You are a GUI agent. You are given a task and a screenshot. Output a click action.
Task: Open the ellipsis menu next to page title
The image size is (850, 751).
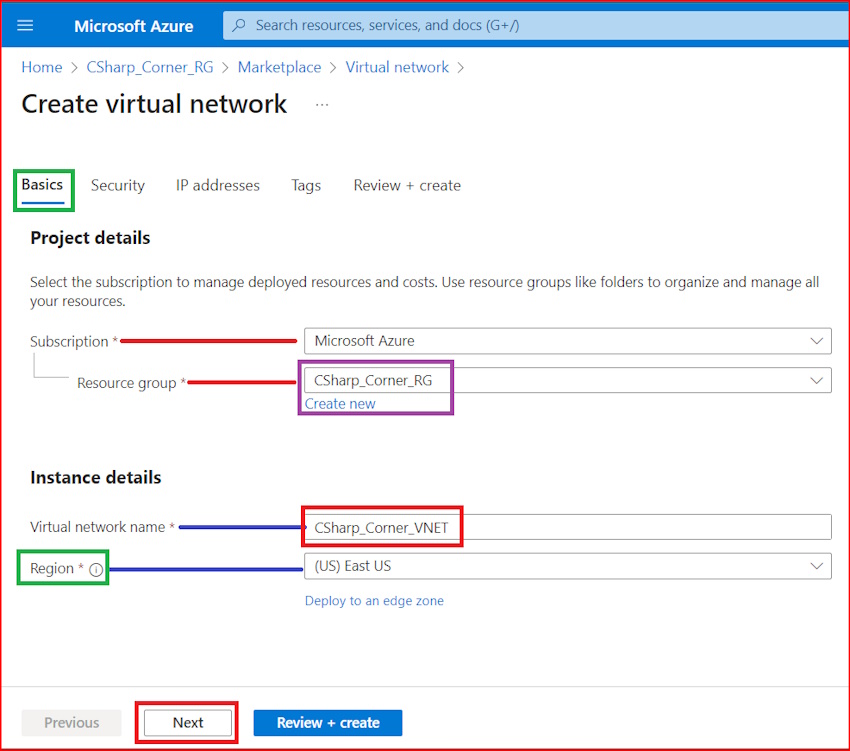(x=323, y=104)
